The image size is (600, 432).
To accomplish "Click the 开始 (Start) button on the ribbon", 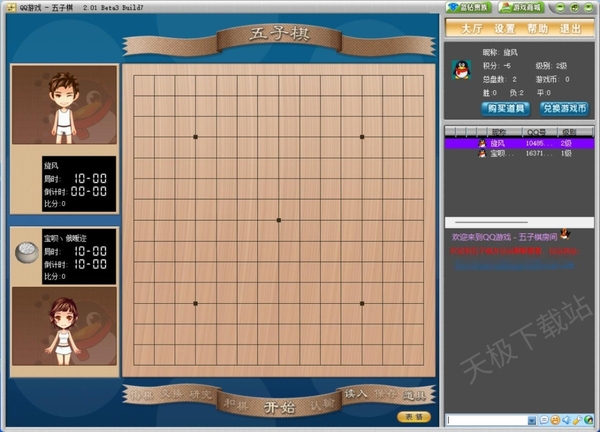I will 279,406.
